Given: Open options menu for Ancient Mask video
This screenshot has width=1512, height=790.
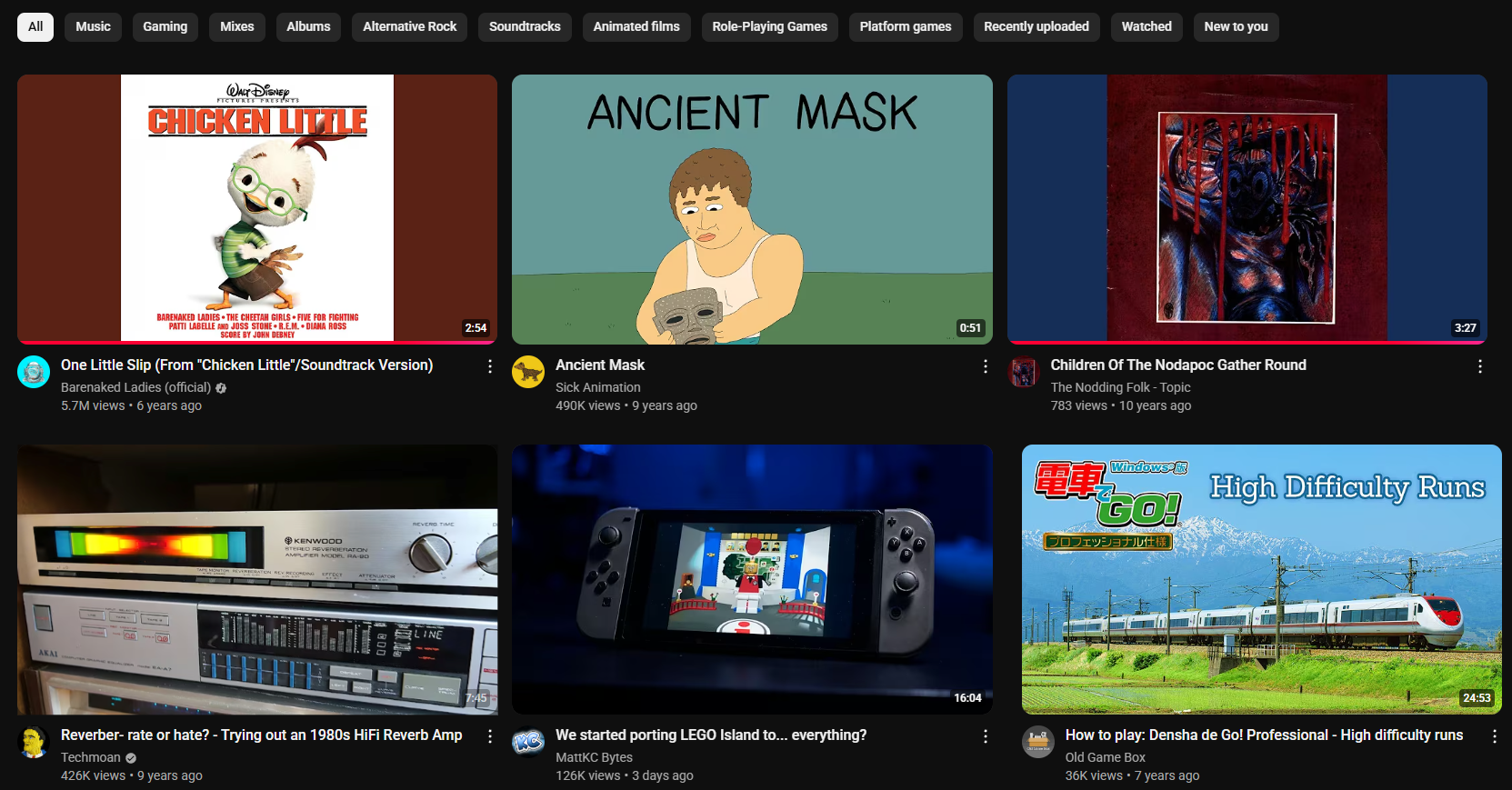Looking at the screenshot, I should [985, 366].
